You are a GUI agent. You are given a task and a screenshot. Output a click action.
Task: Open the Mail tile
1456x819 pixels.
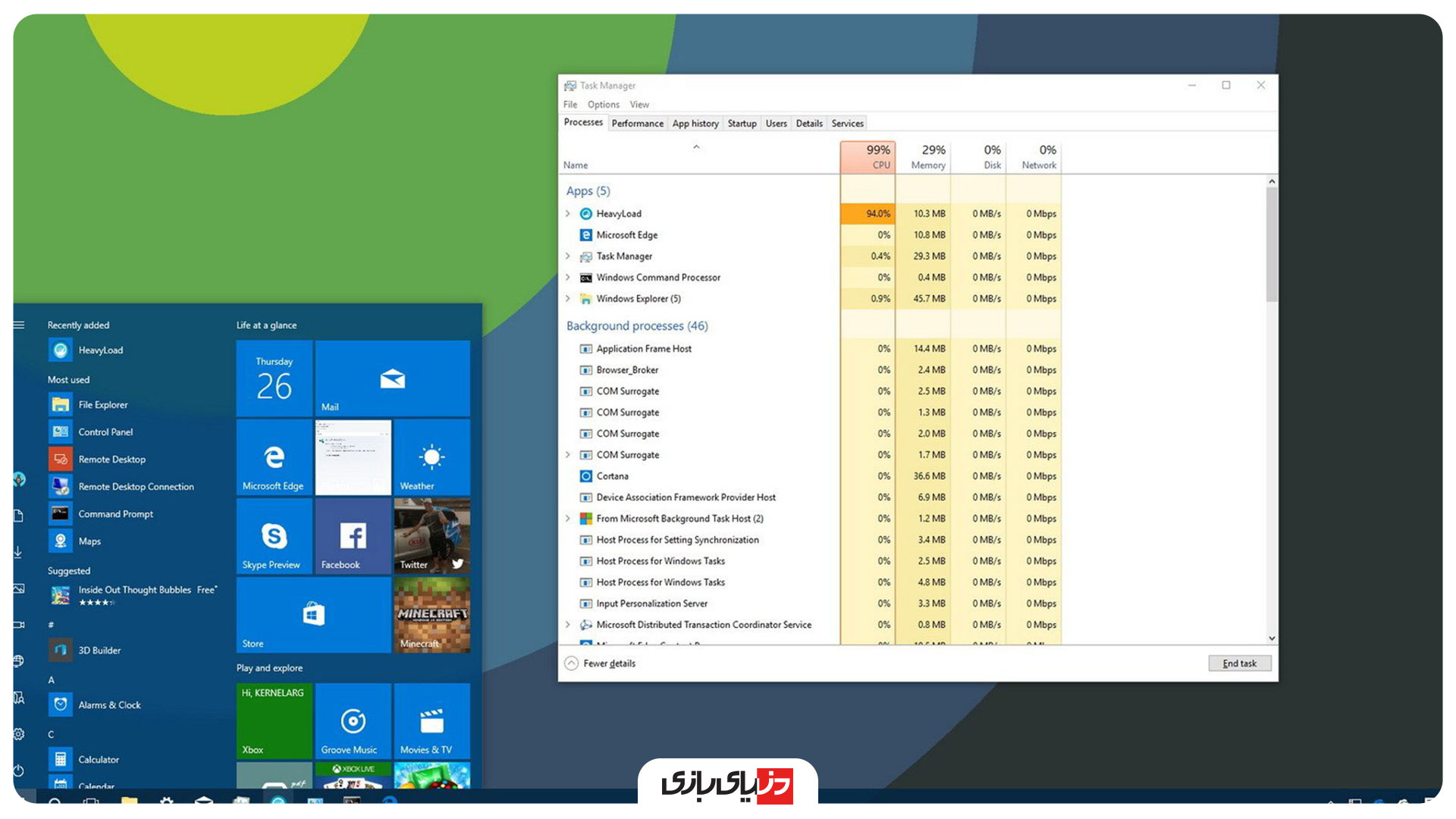pyautogui.click(x=392, y=378)
